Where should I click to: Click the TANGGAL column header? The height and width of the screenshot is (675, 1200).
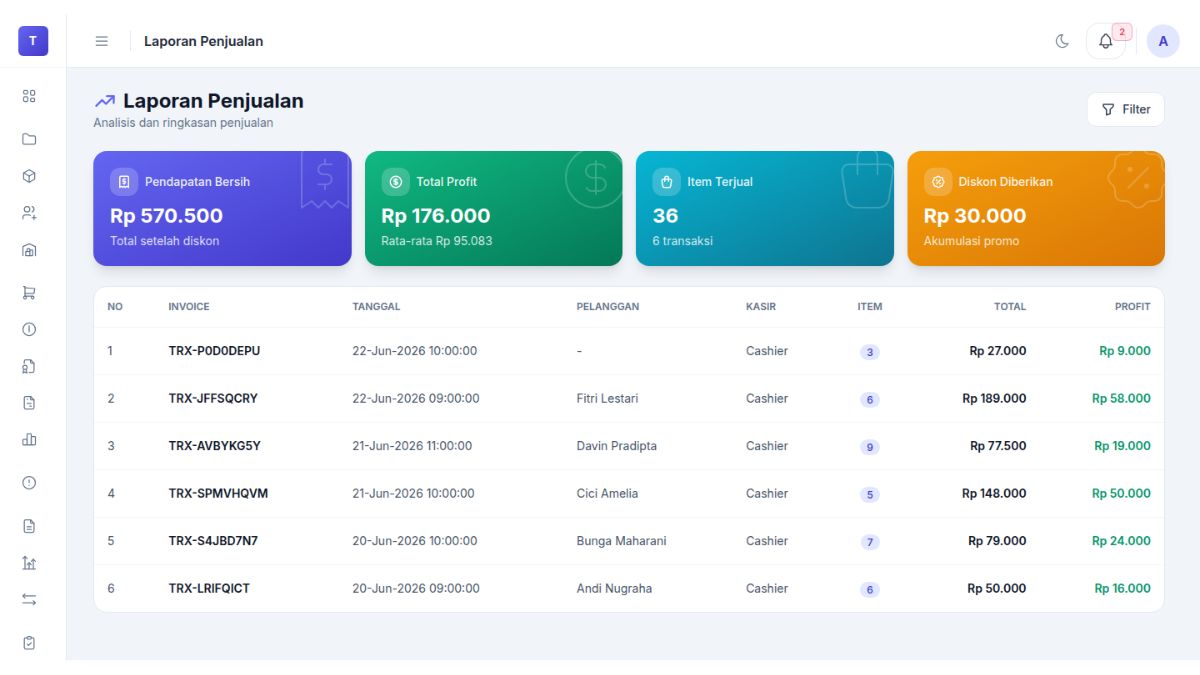point(376,307)
